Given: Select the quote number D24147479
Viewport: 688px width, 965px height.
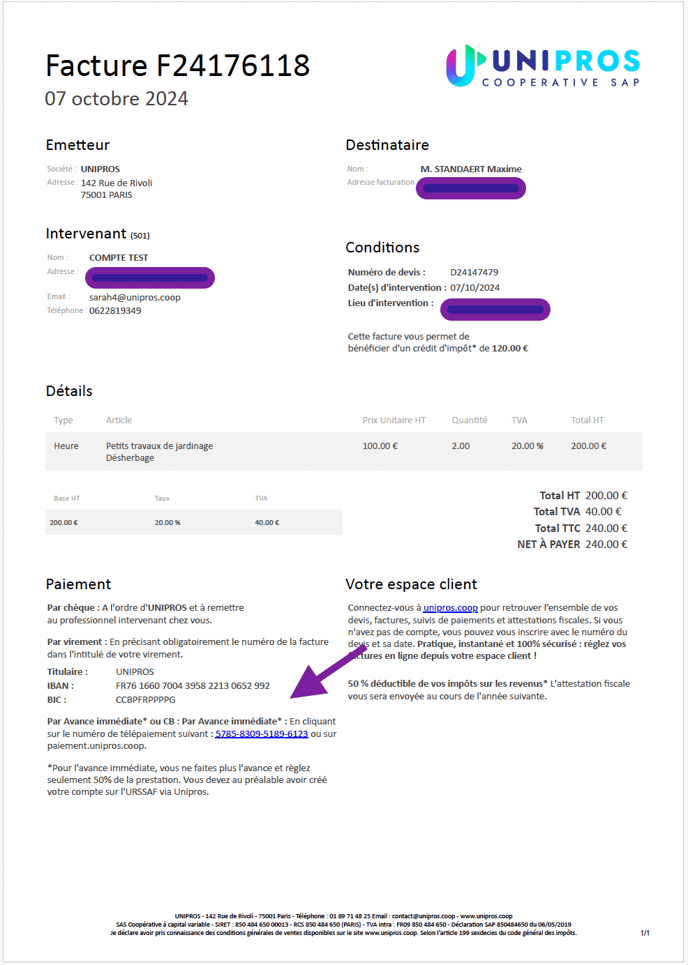Looking at the screenshot, I should [474, 272].
